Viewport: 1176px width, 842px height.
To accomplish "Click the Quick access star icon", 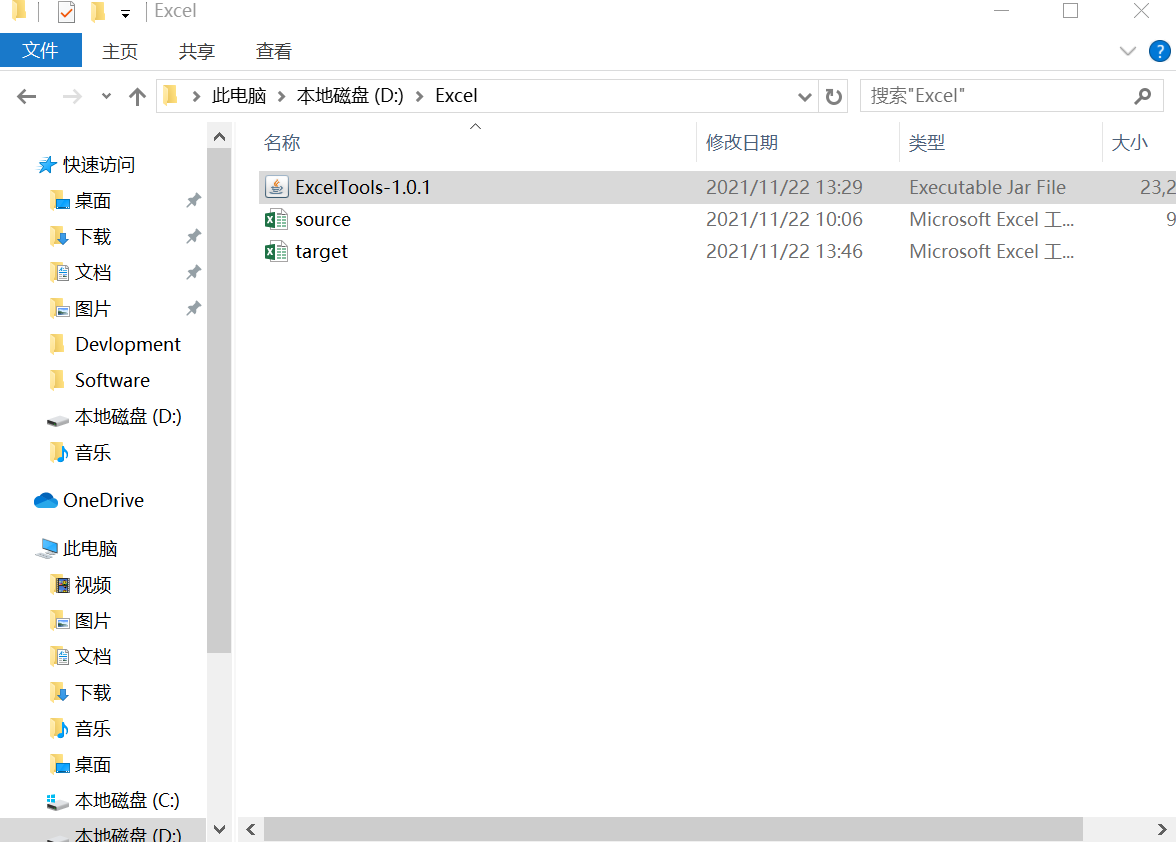I will 47,165.
